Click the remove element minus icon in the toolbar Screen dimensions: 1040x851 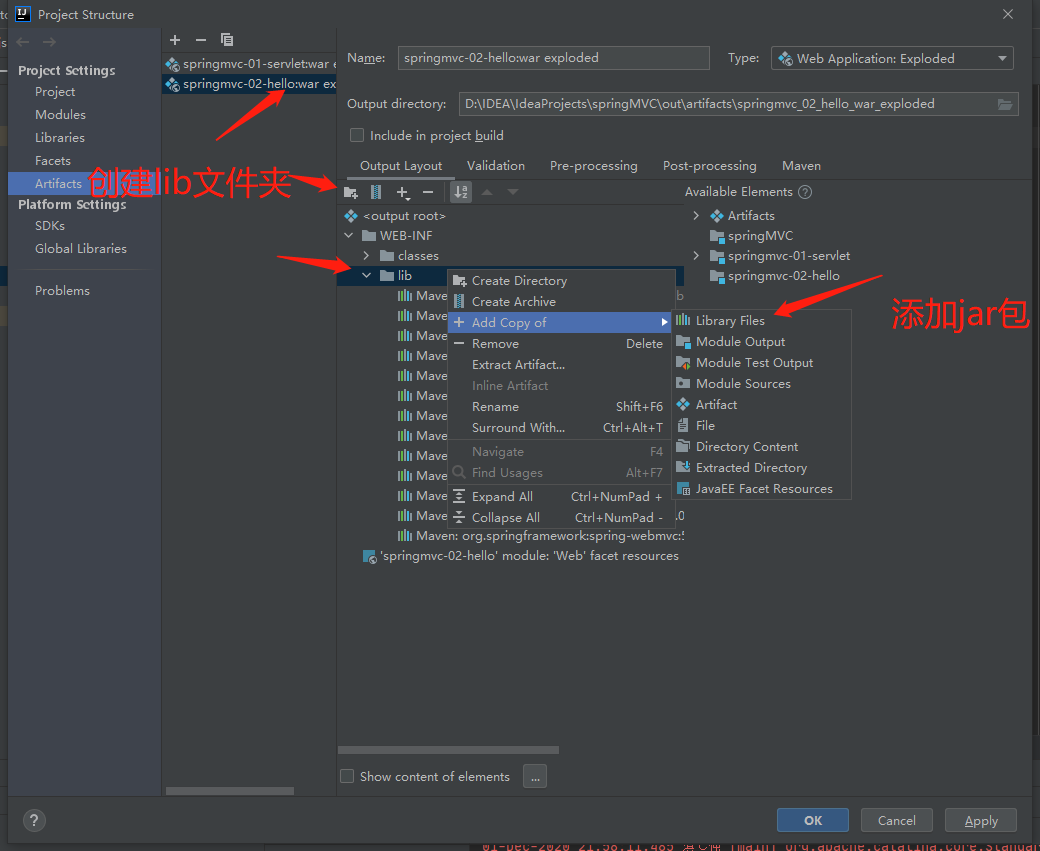(428, 192)
